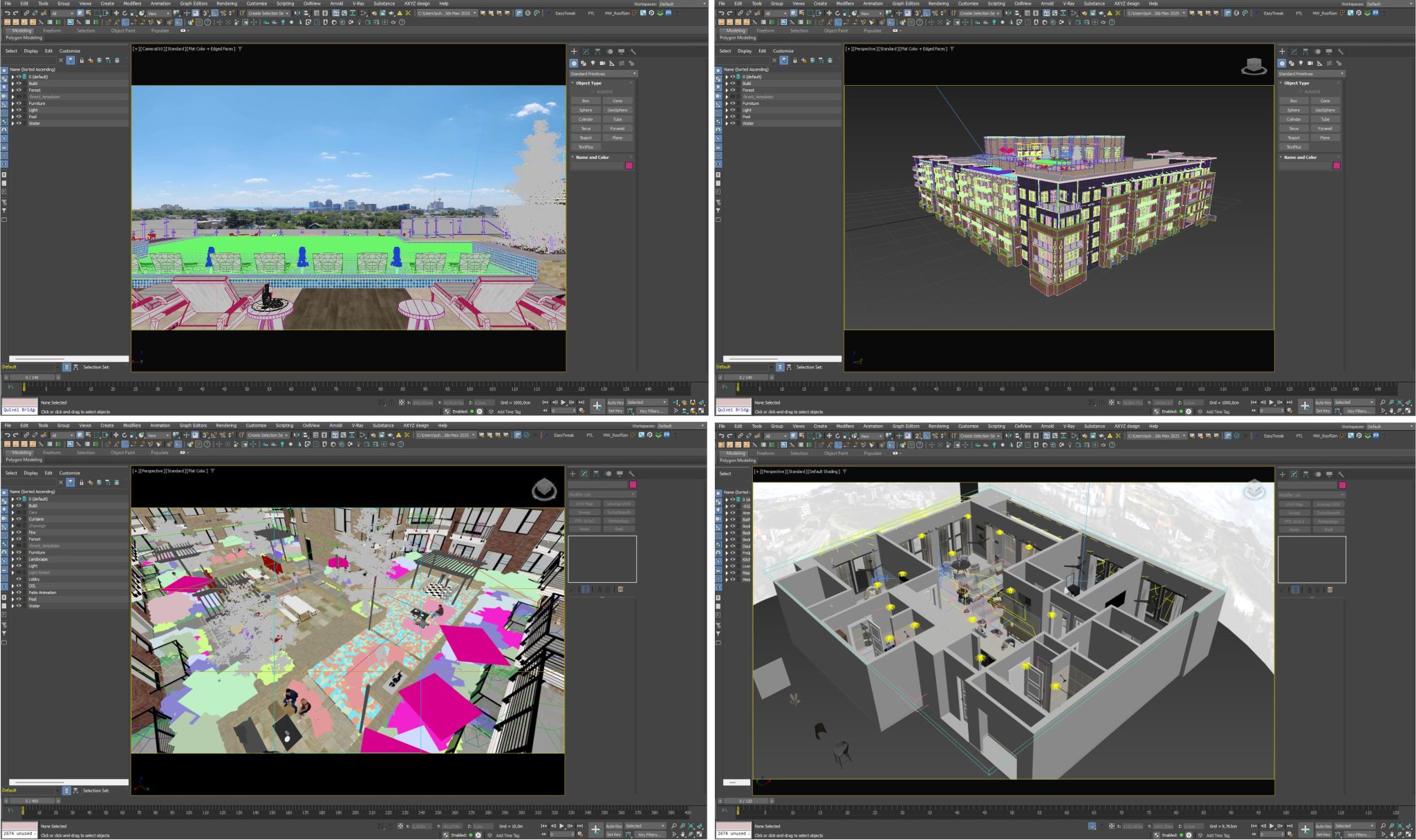1416x840 pixels.
Task: Switch to Object Paint ribbon tab in courtyard window
Action: click(123, 453)
